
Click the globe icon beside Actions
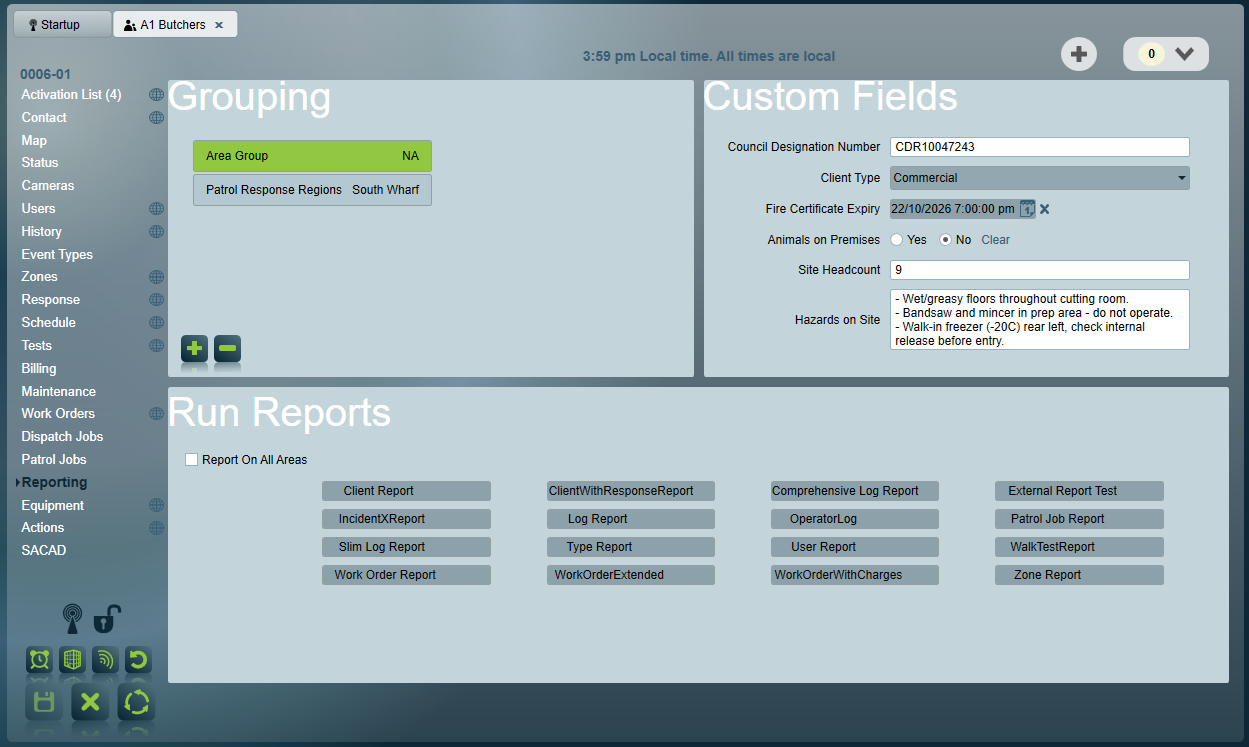pos(156,528)
